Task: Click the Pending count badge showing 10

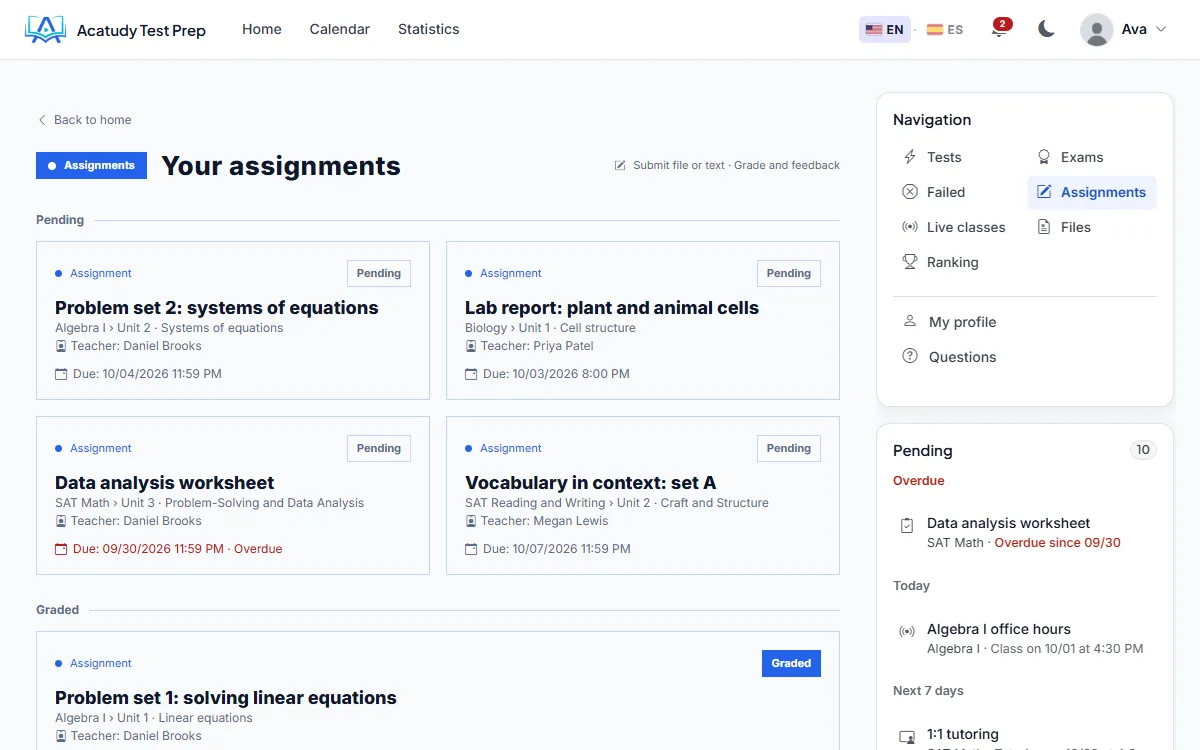Action: (x=1143, y=450)
